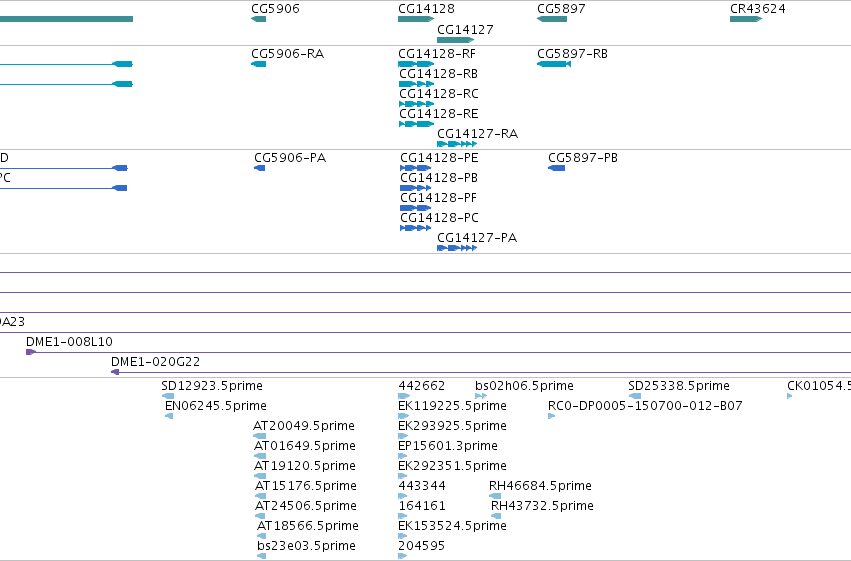Click the AT18566.5prime label

308,526
